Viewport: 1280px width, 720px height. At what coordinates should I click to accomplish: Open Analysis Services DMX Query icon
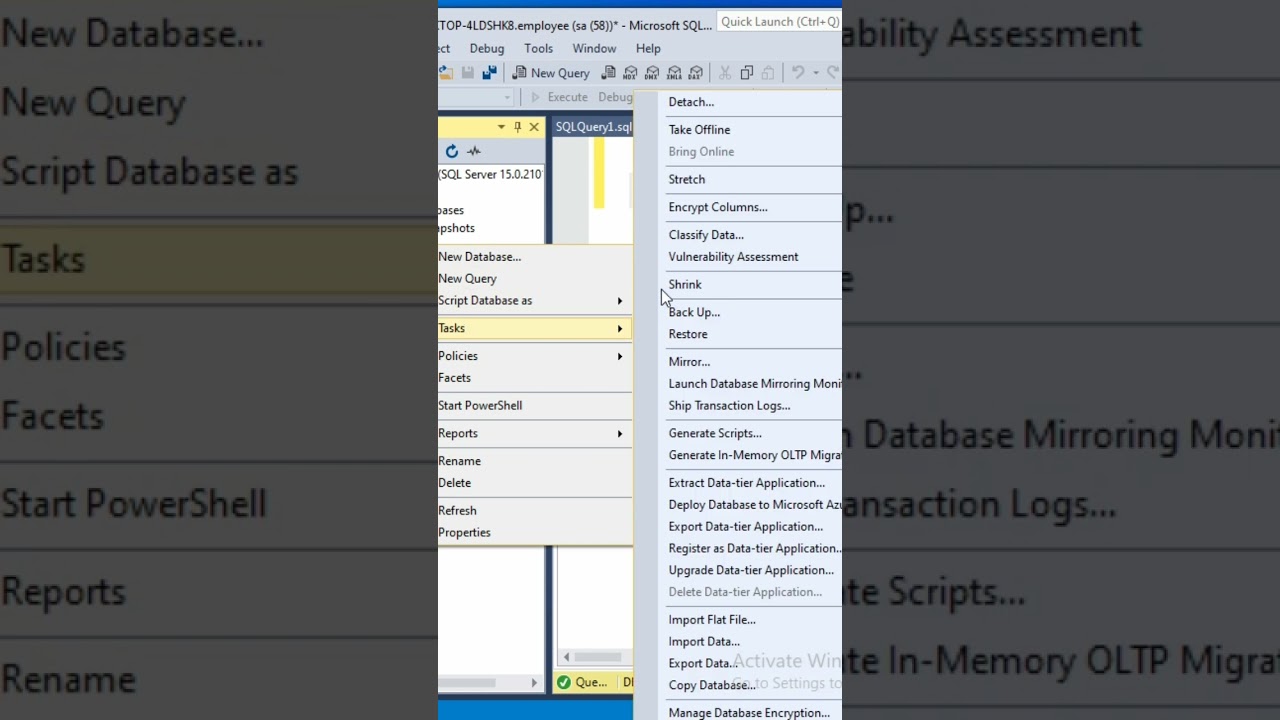click(652, 73)
